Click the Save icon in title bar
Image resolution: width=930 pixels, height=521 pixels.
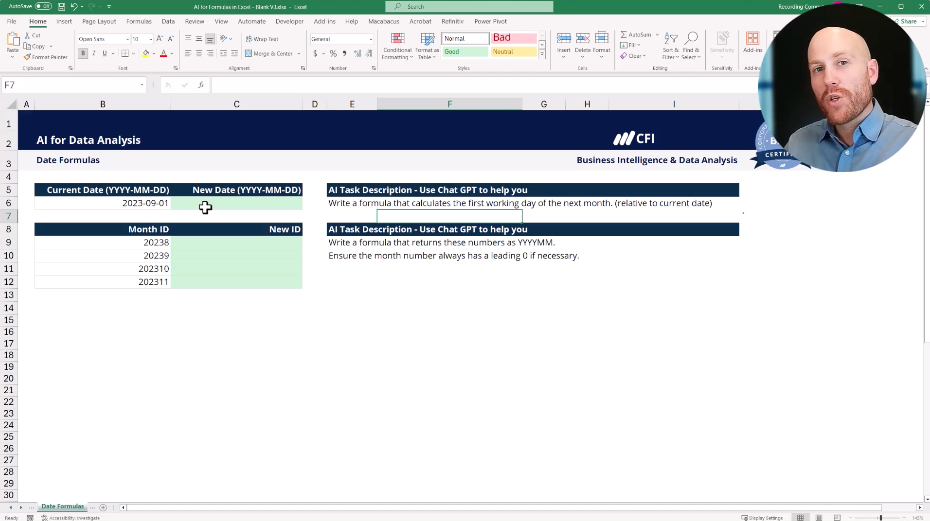coord(61,6)
